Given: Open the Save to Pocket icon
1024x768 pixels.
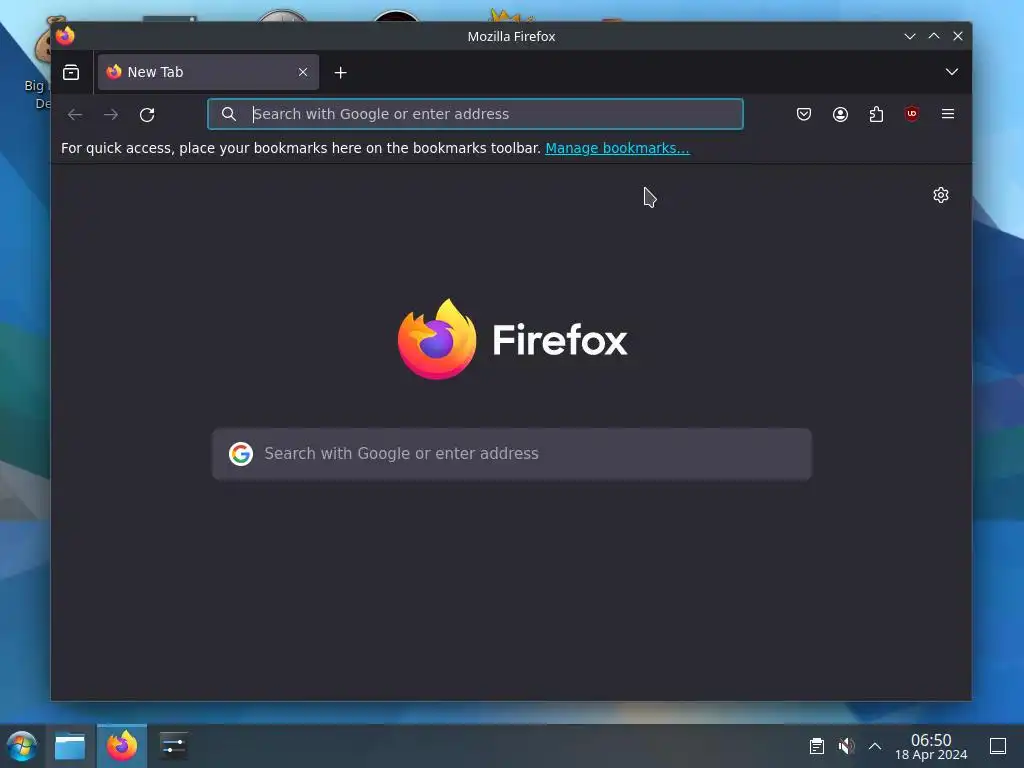Looking at the screenshot, I should (x=804, y=114).
